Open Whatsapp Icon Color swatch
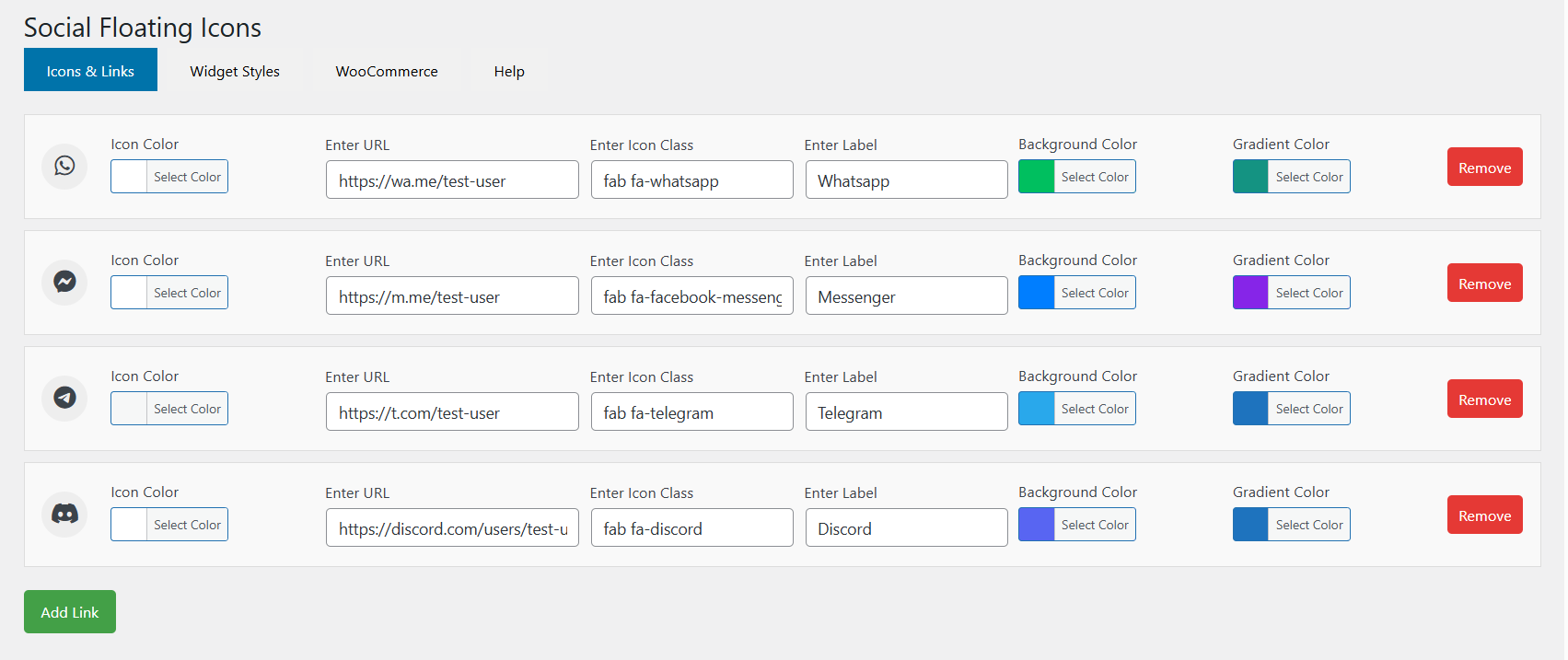The image size is (1568, 660). pyautogui.click(x=129, y=177)
